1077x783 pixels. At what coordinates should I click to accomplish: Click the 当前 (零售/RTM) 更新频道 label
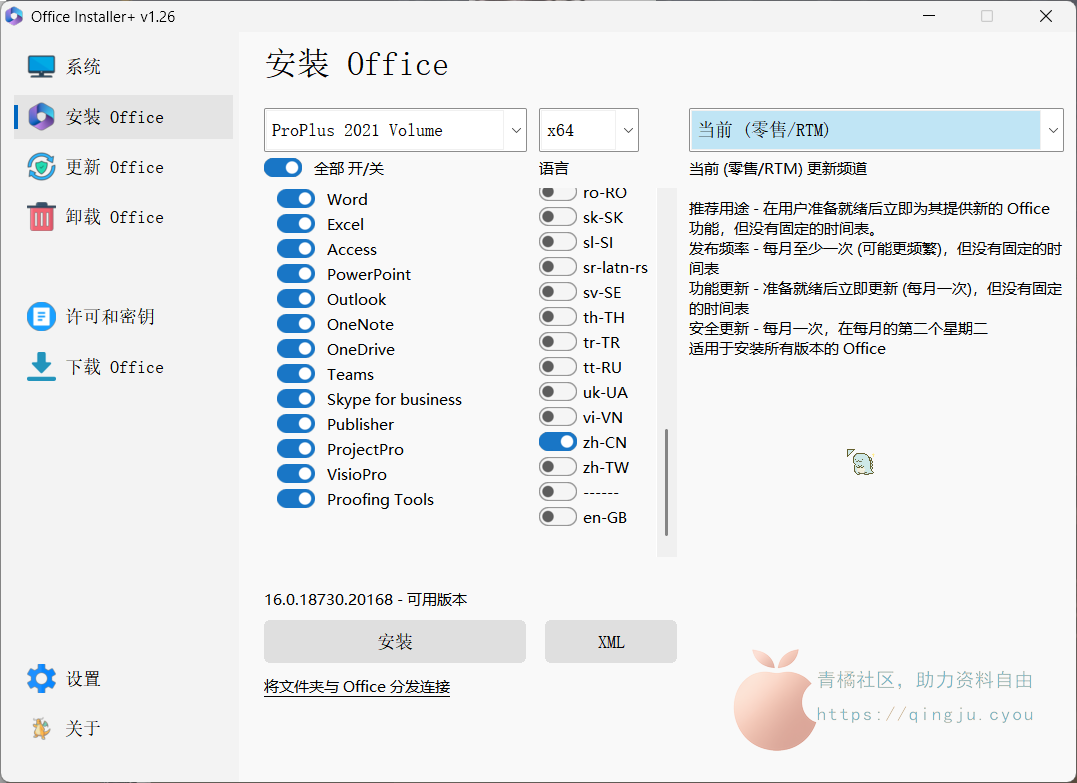click(778, 169)
